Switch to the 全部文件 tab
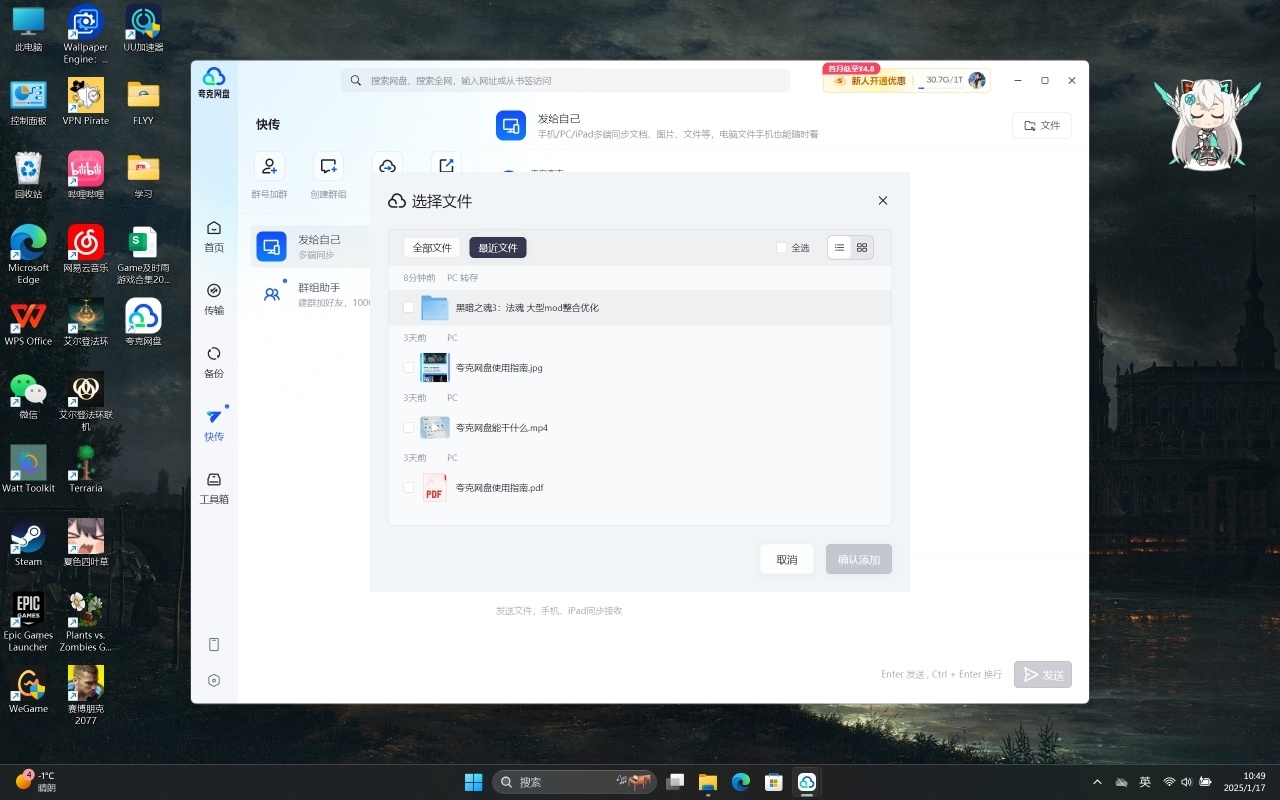This screenshot has width=1280, height=800. click(x=432, y=248)
